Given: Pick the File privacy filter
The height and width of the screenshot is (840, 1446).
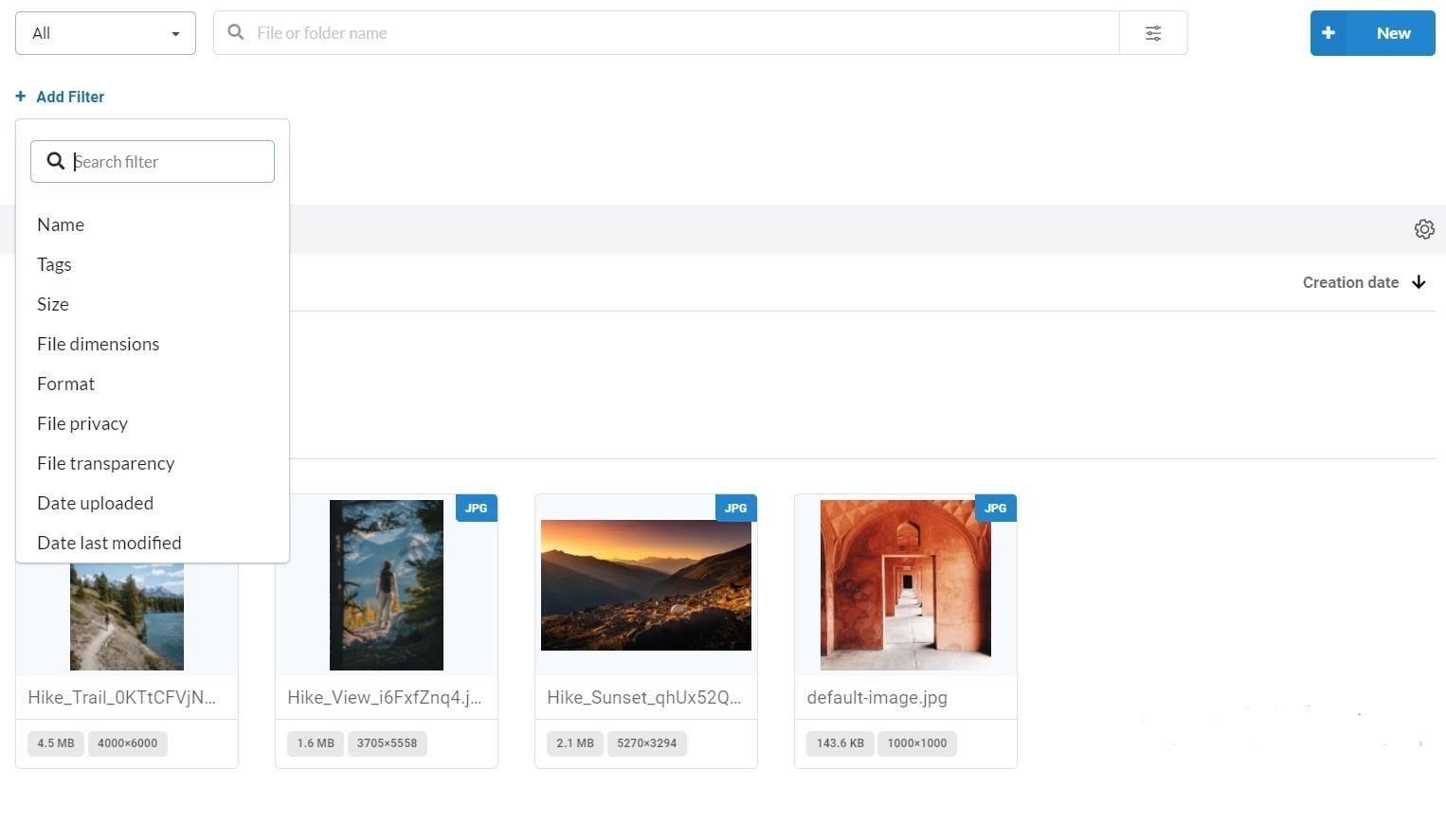Looking at the screenshot, I should pos(82,423).
